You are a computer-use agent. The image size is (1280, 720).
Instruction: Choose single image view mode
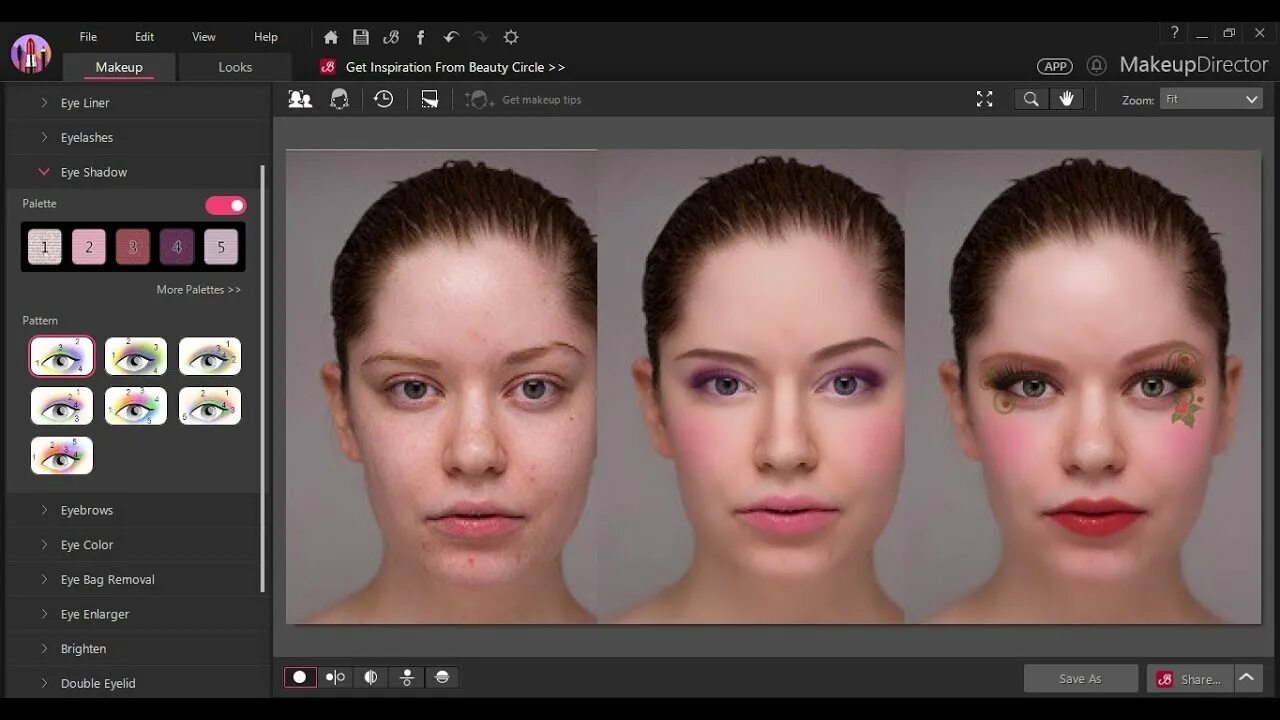[x=300, y=677]
